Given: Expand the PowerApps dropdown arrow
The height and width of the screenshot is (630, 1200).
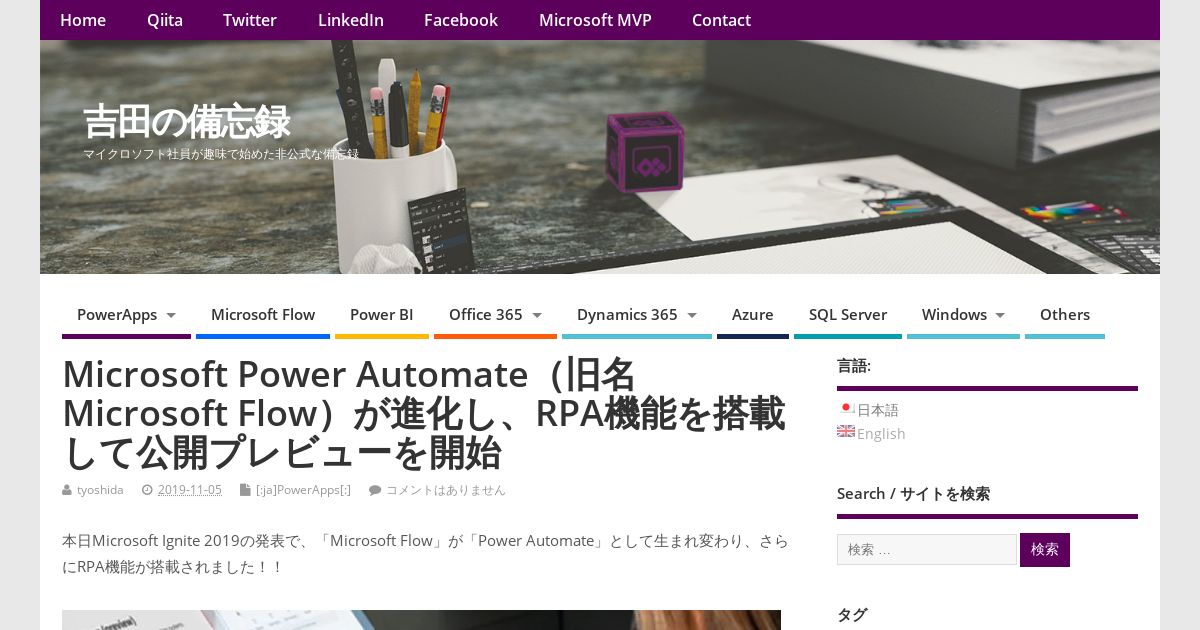Looking at the screenshot, I should [171, 316].
